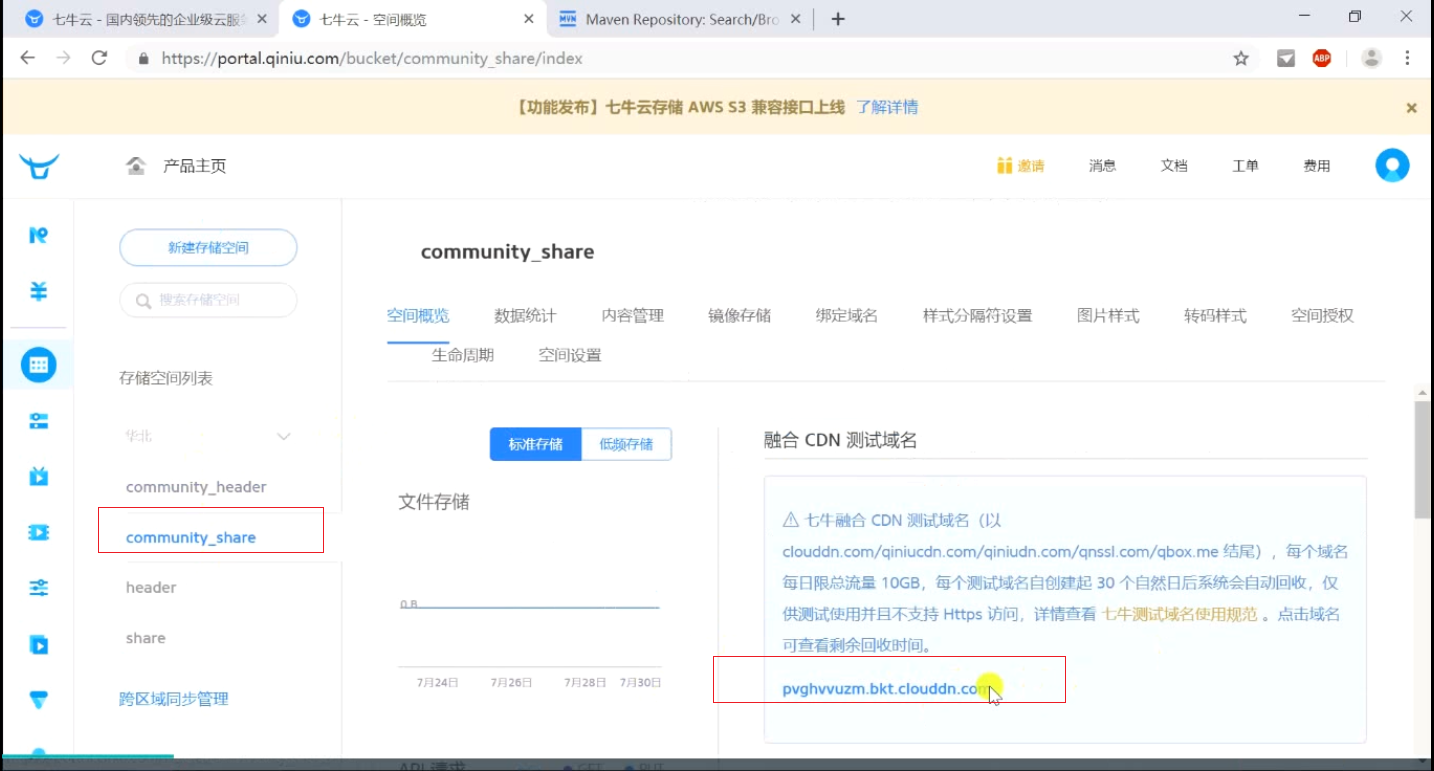The width and height of the screenshot is (1434, 771).
Task: Click the Qiniu bull logo
Action: 39,166
